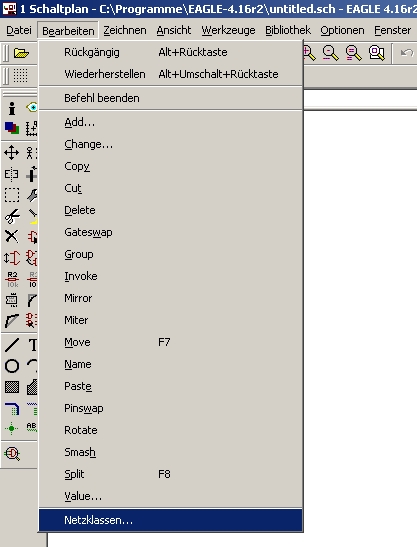Choose Add... from the Bearbeiten menu
This screenshot has width=417, height=547.
(171, 122)
